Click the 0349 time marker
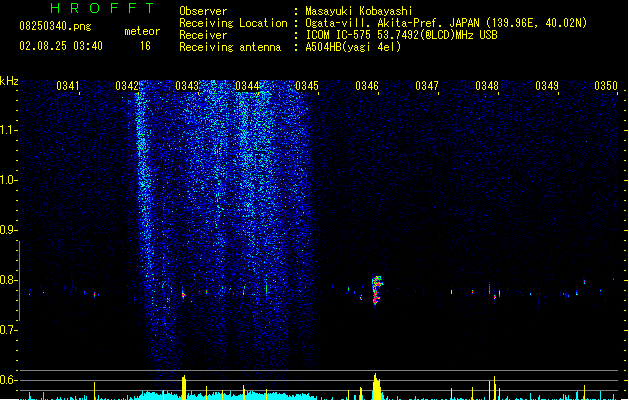 (547, 86)
